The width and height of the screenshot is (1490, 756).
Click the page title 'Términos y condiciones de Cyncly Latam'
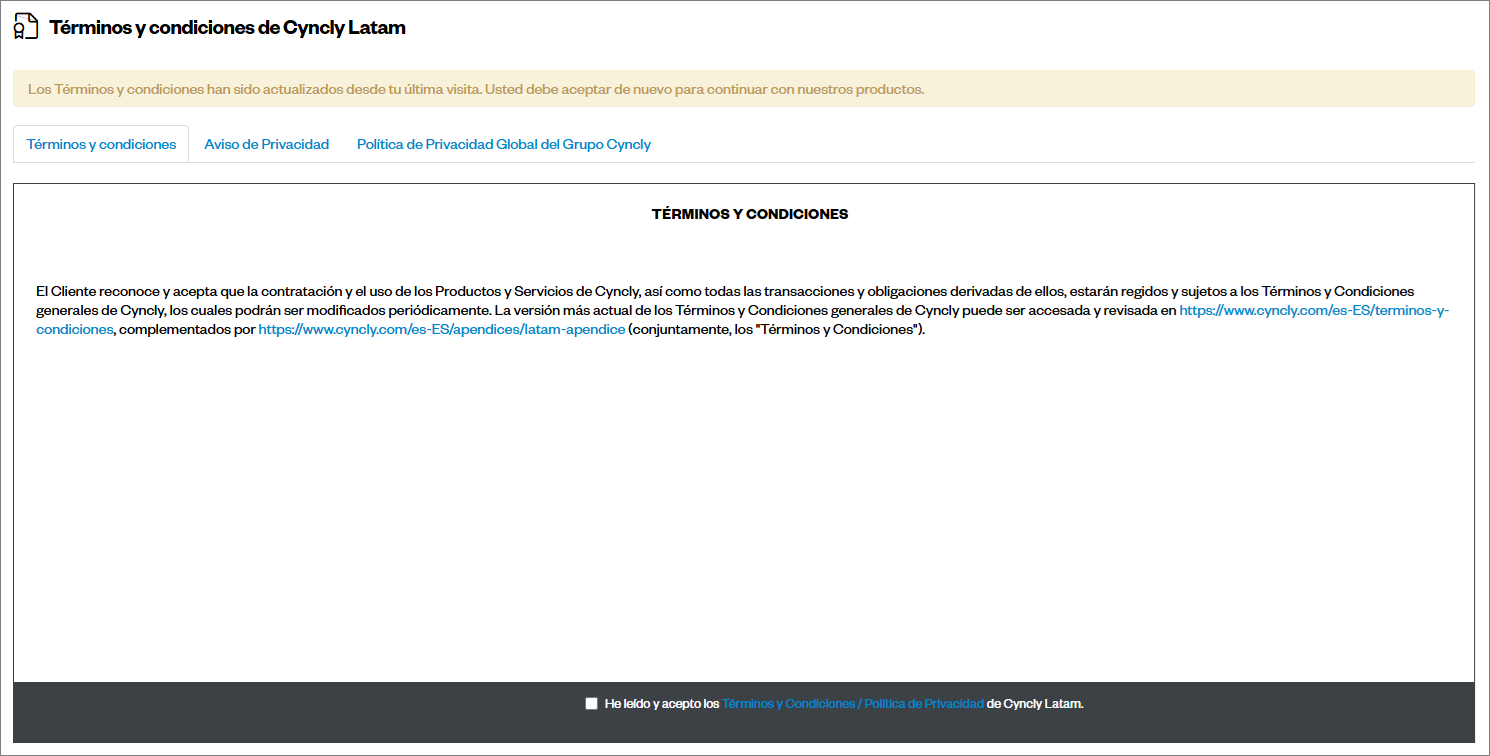click(228, 28)
